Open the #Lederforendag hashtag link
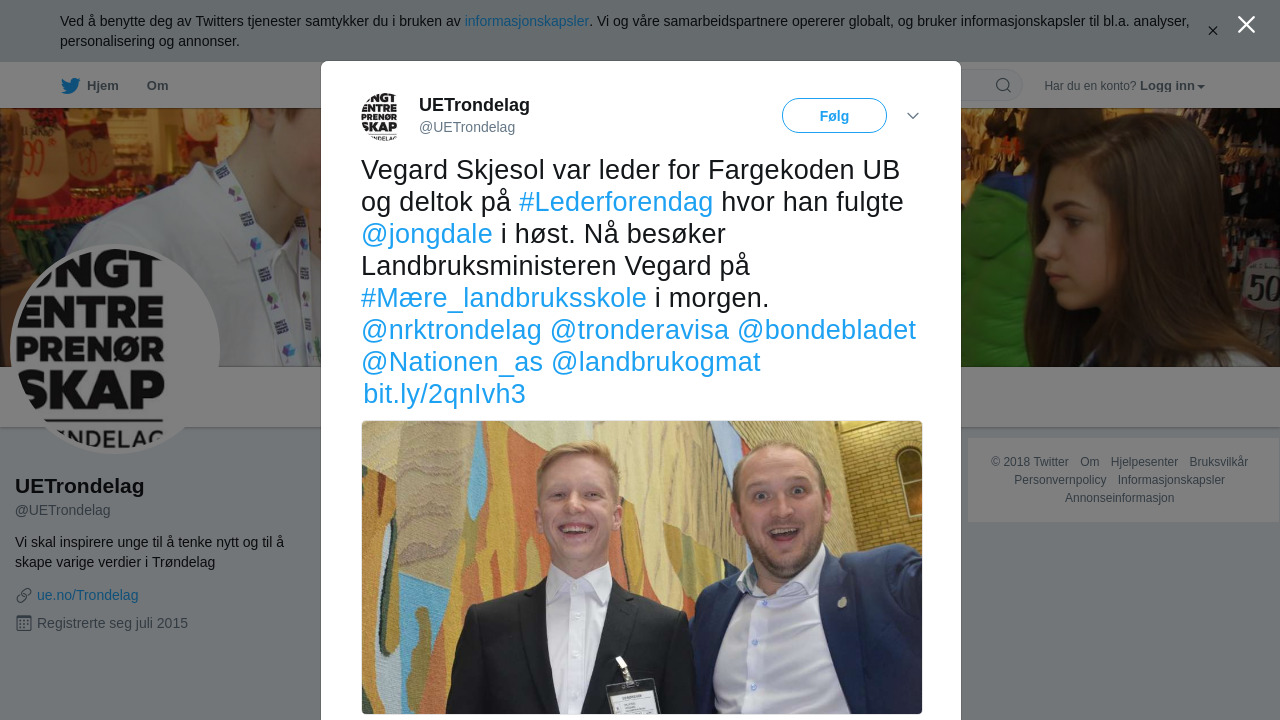The height and width of the screenshot is (720, 1280). [x=616, y=202]
